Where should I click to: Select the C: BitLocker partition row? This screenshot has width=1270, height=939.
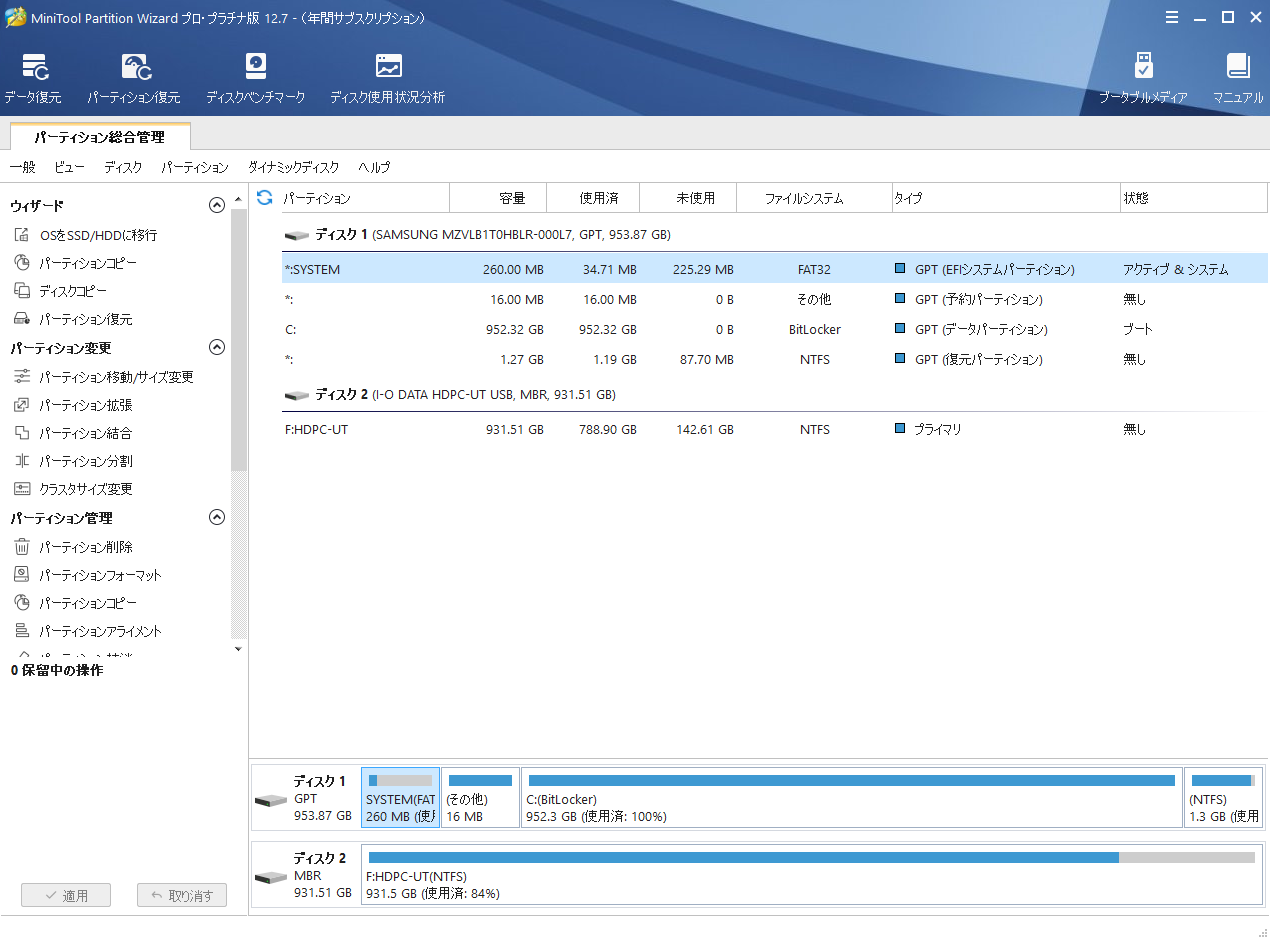pyautogui.click(x=775, y=329)
